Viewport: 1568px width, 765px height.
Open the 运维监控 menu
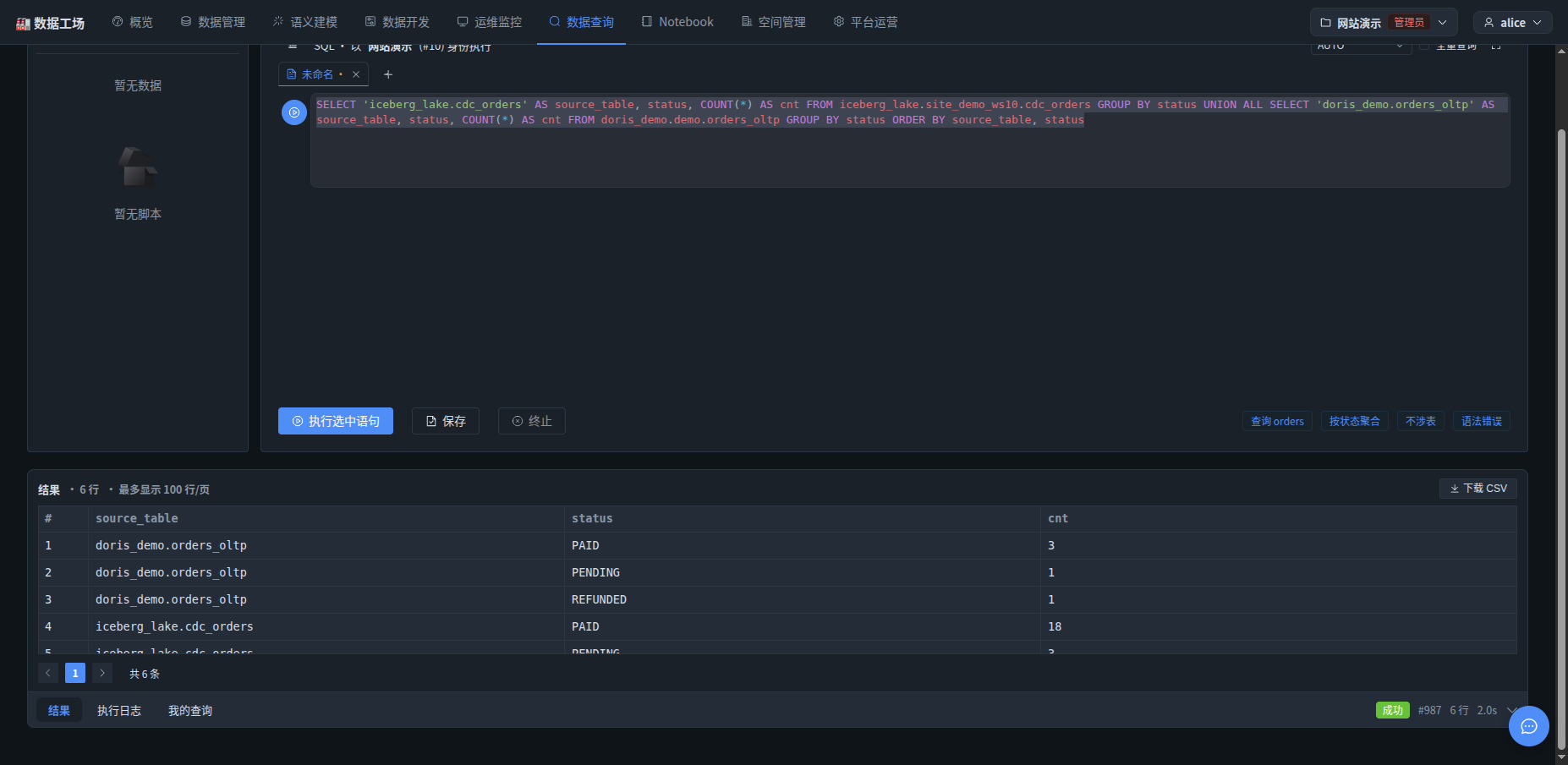[x=490, y=22]
